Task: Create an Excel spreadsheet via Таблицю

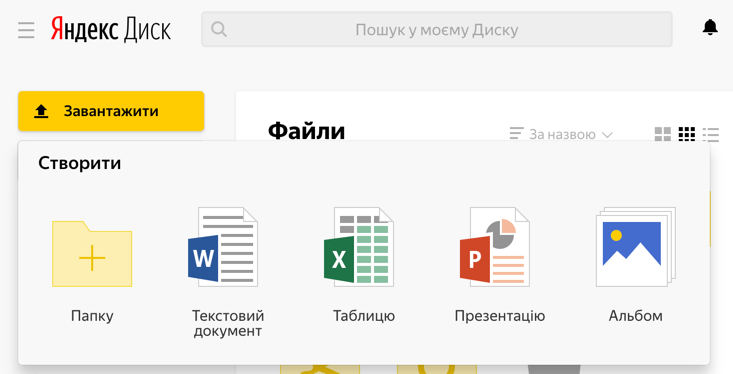Action: 359,247
